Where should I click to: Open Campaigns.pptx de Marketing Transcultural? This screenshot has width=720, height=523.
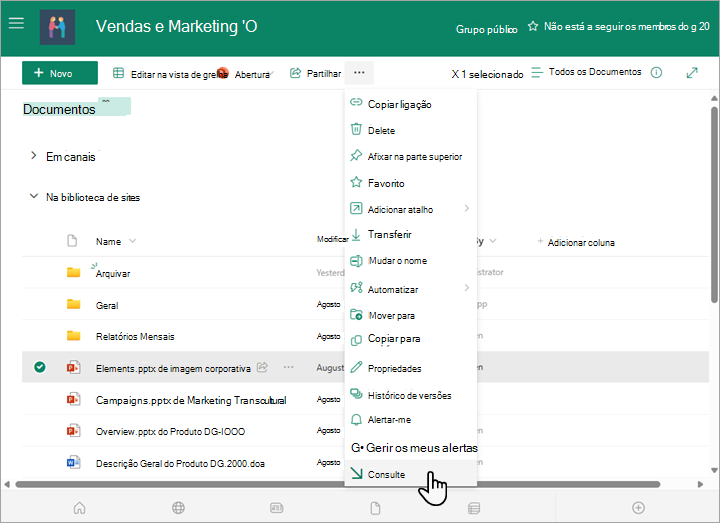pos(191,400)
